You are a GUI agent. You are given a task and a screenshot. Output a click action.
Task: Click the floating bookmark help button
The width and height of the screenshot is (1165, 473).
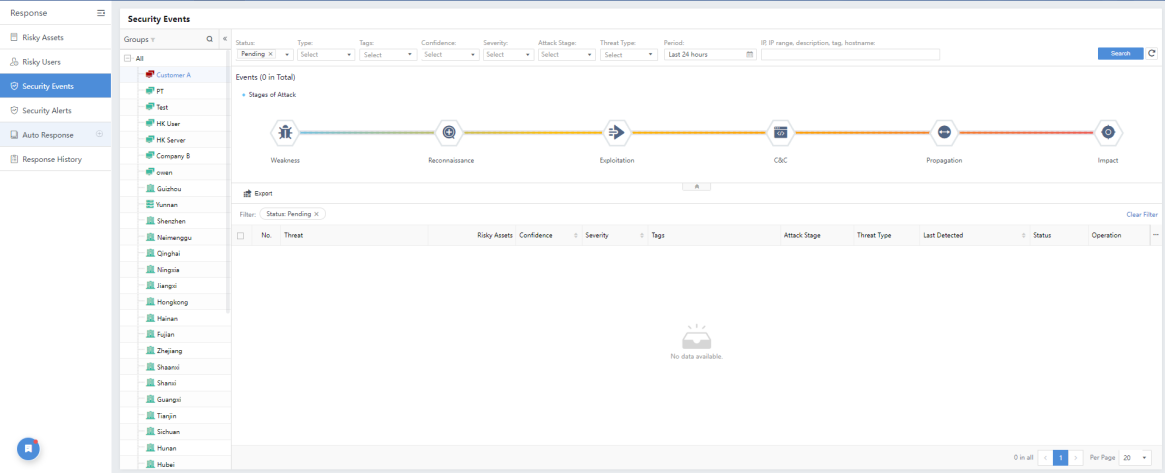[x=28, y=448]
